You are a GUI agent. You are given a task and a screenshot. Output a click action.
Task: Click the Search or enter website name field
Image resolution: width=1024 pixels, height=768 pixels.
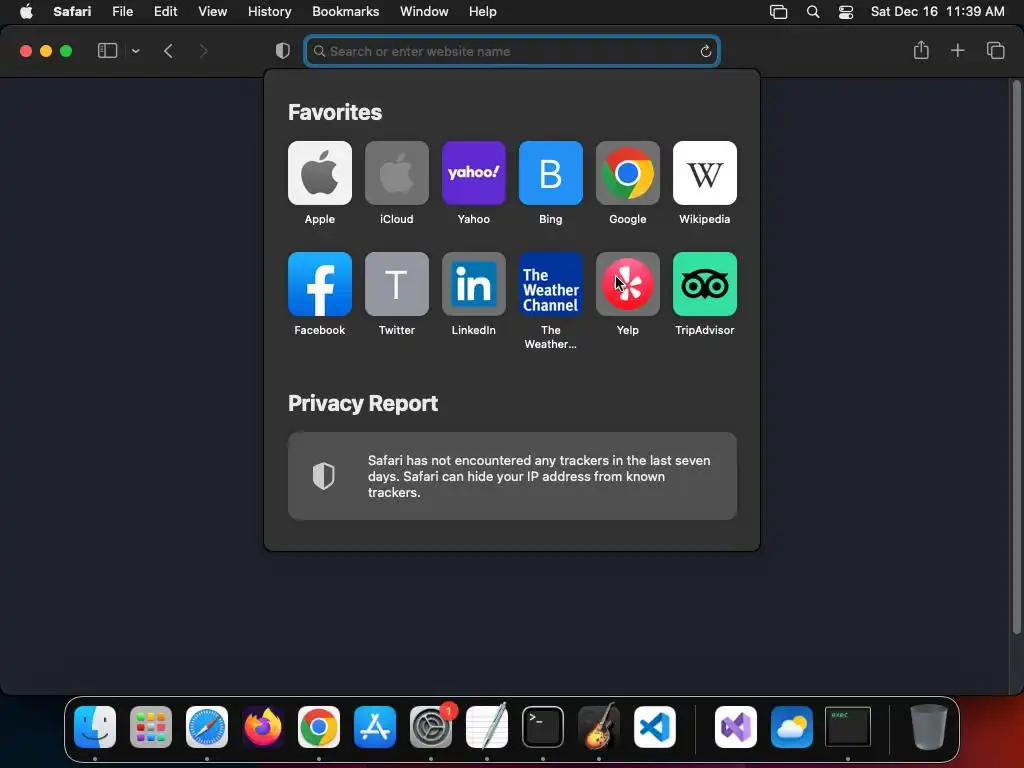click(512, 51)
